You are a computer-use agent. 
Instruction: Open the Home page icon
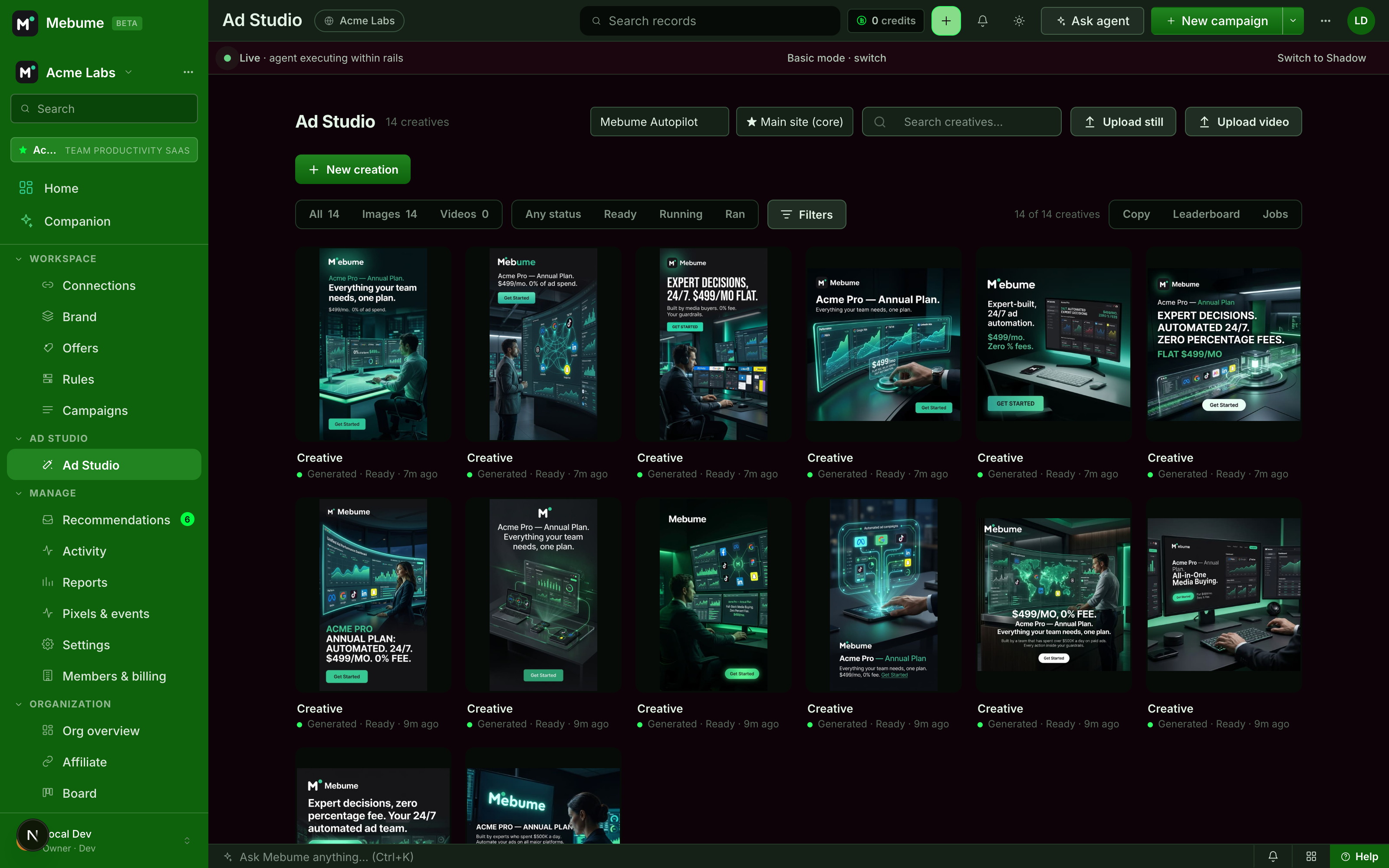(26, 188)
